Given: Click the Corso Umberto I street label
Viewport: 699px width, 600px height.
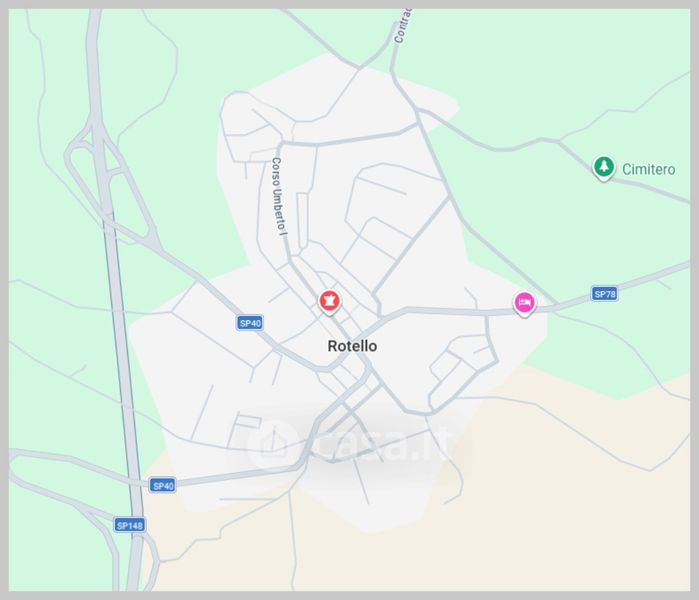Looking at the screenshot, I should (280, 195).
